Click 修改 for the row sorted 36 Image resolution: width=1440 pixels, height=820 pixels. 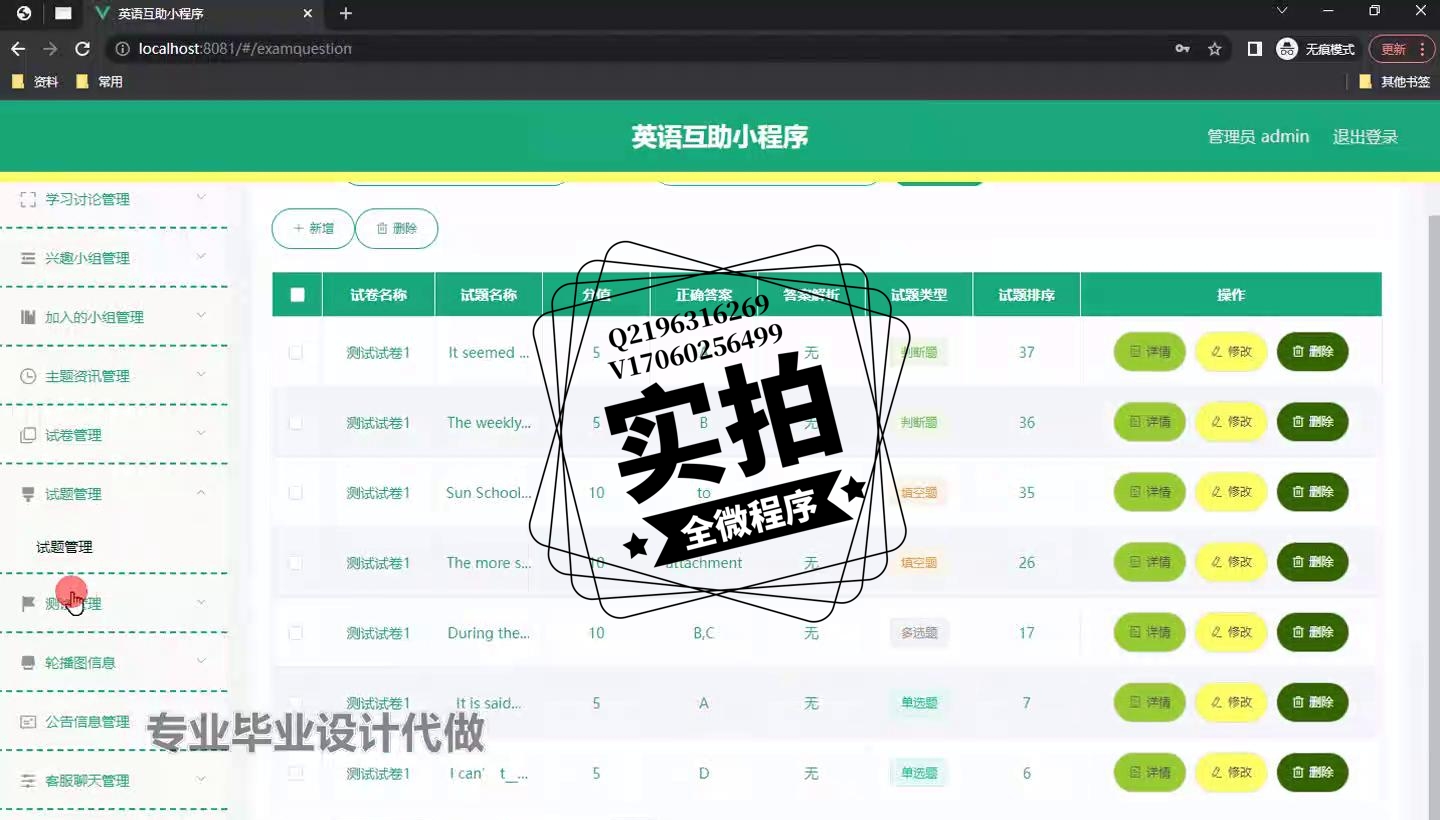pyautogui.click(x=1231, y=422)
